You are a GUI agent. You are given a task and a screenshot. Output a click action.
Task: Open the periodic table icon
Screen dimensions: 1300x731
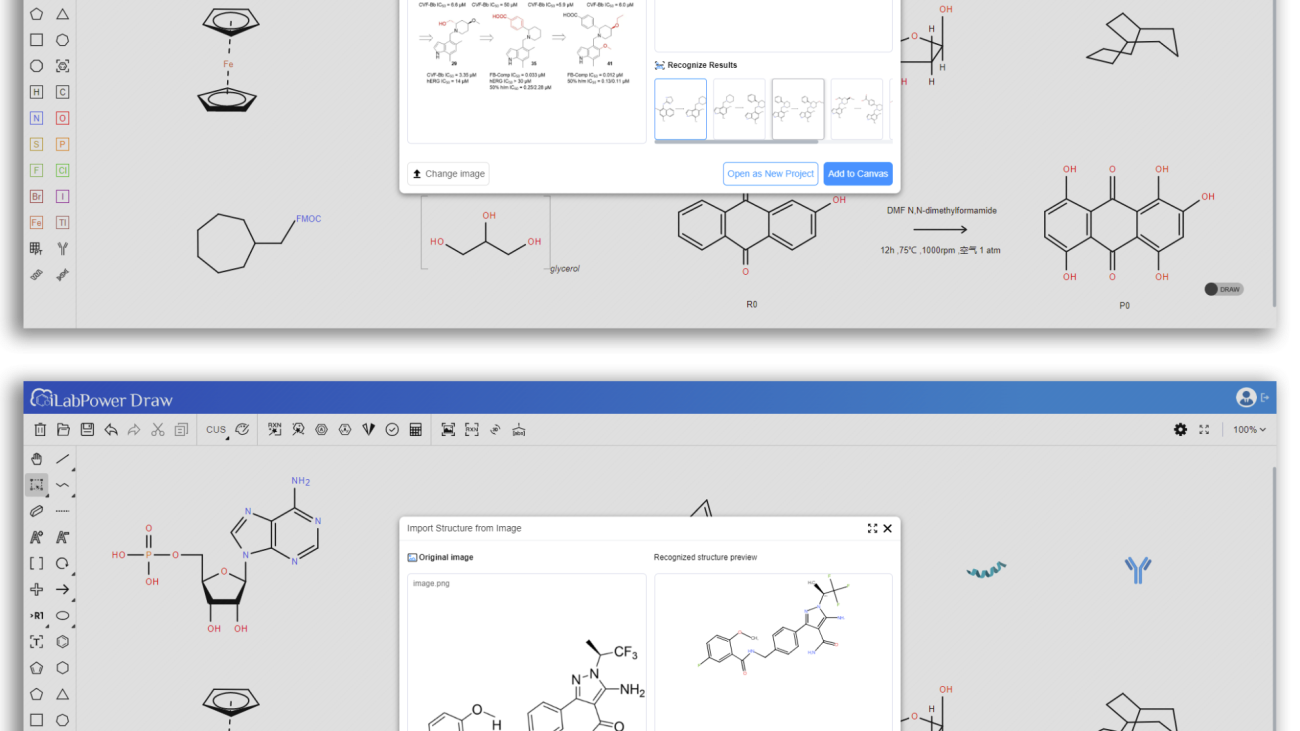pyautogui.click(x=36, y=248)
